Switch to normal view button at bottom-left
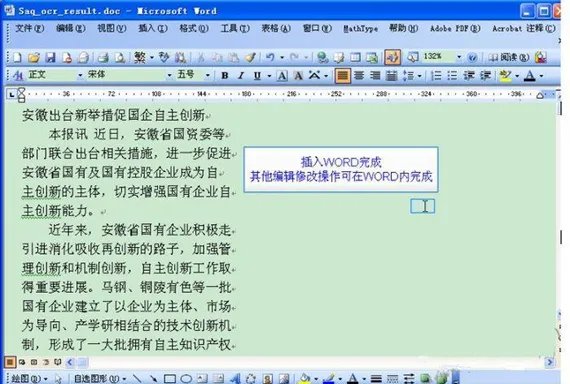 click(x=10, y=362)
